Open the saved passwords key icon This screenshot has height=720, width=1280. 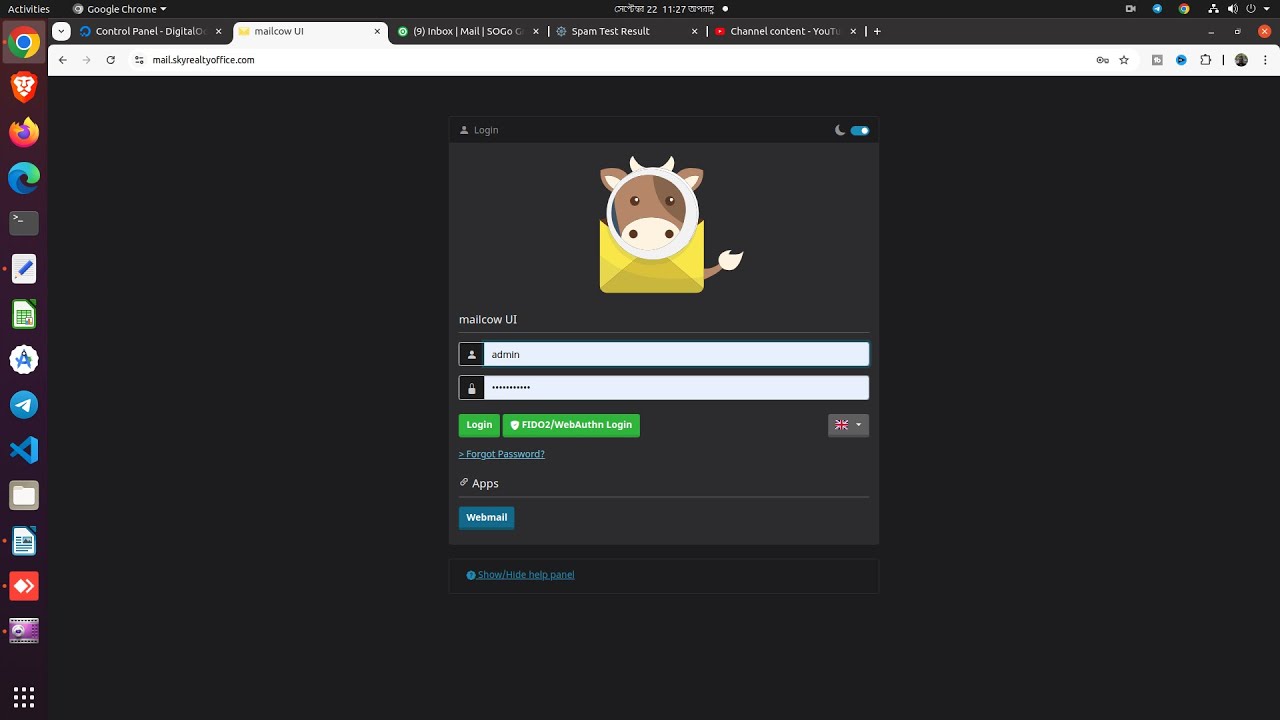point(1102,60)
